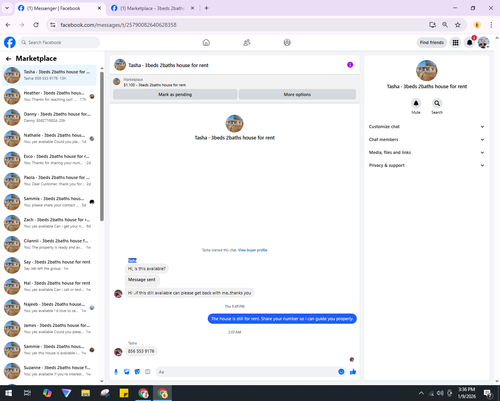This screenshot has height=401, width=500.
Task: Open the Danny 3beds 2baths conversation
Action: tap(49, 117)
